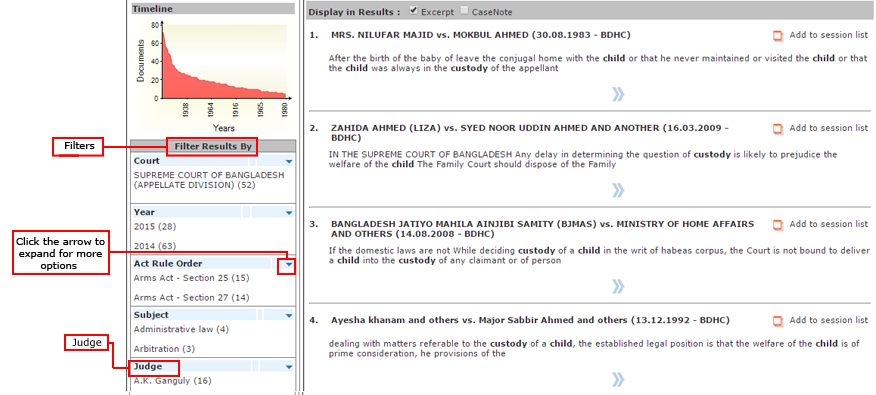Expand the Subject filter dropdown arrow
876x395 pixels.
coord(289,316)
